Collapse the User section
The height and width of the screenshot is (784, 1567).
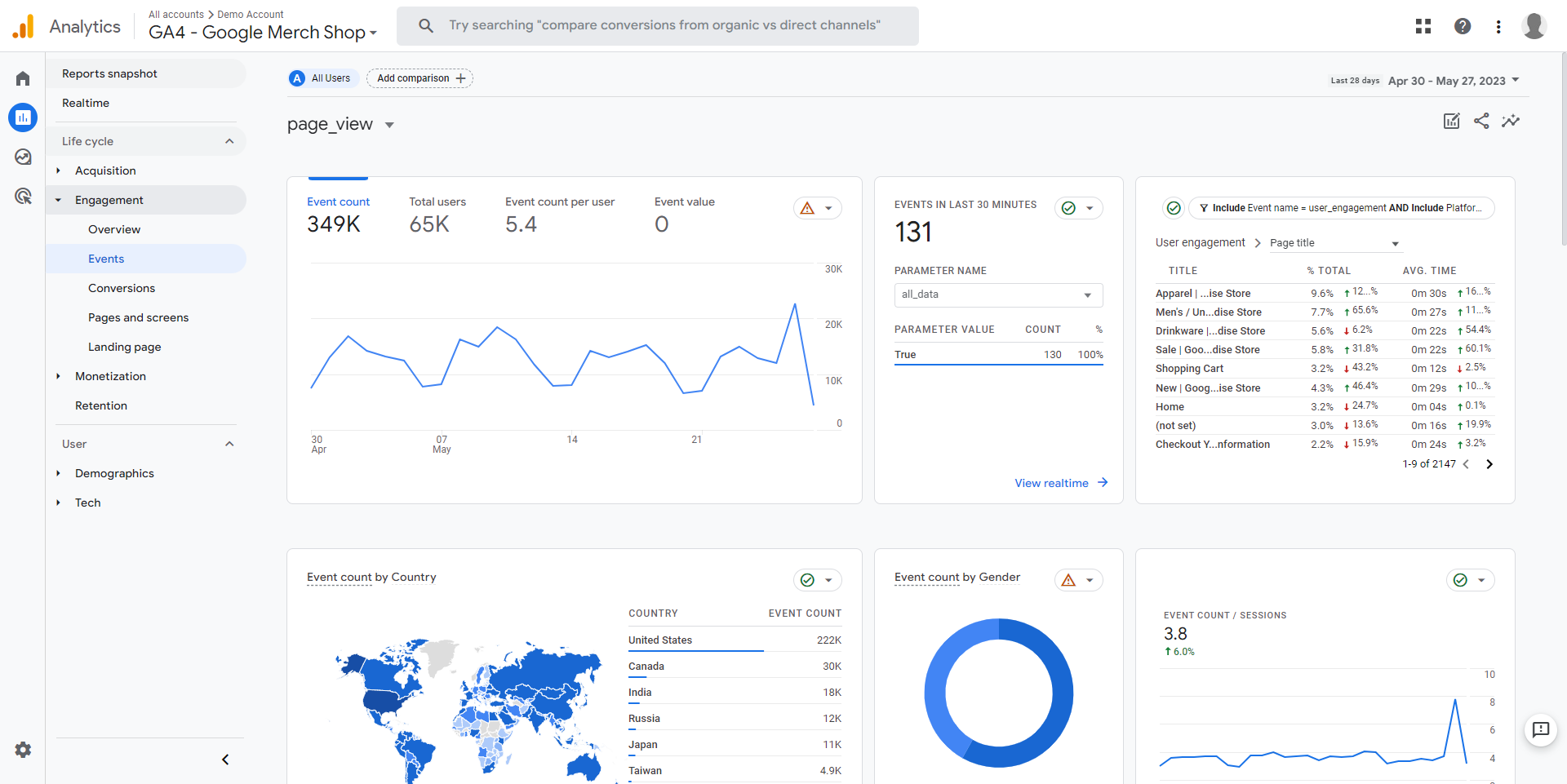coord(229,444)
